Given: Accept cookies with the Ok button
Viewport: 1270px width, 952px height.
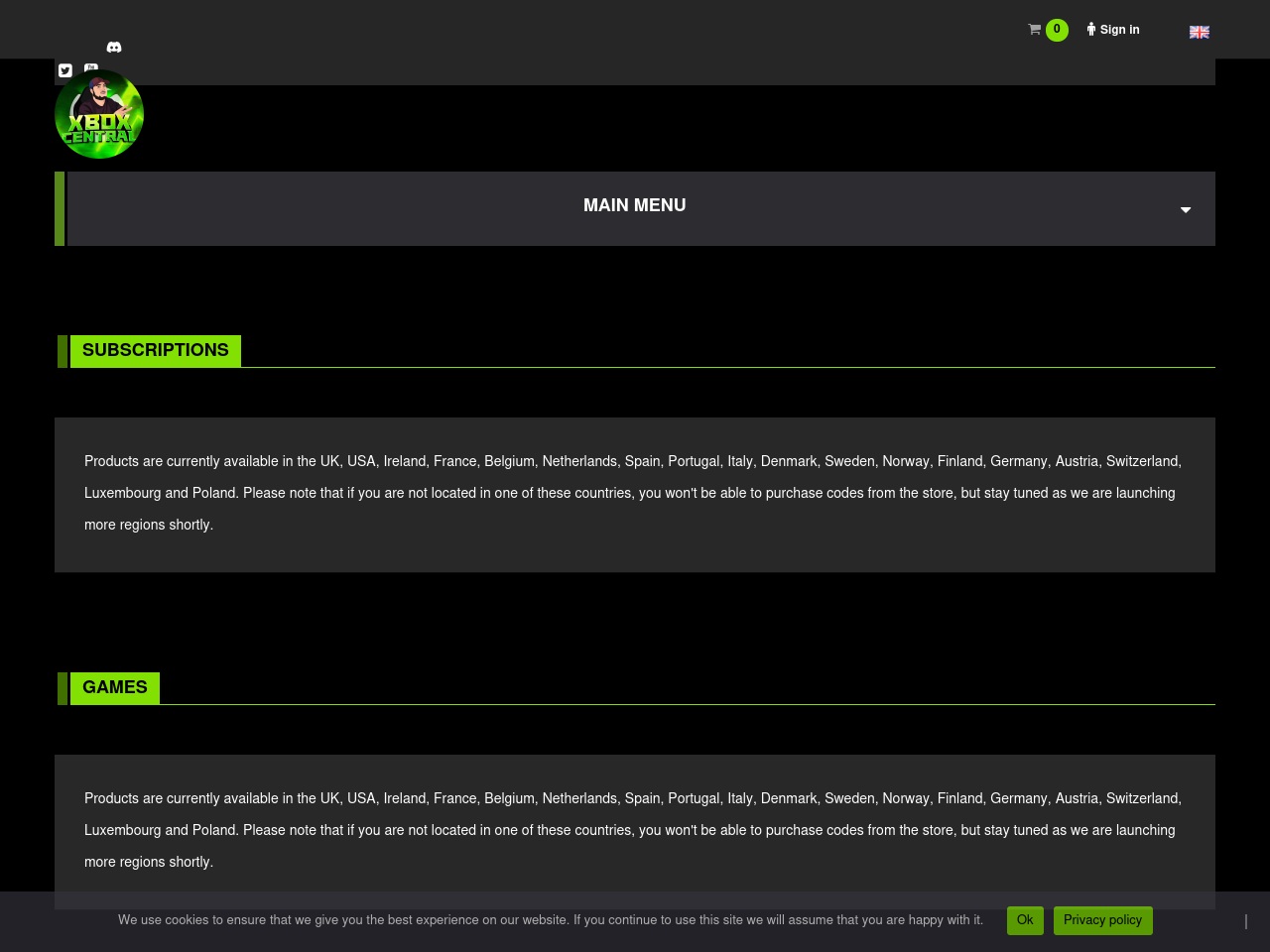Looking at the screenshot, I should [1025, 920].
